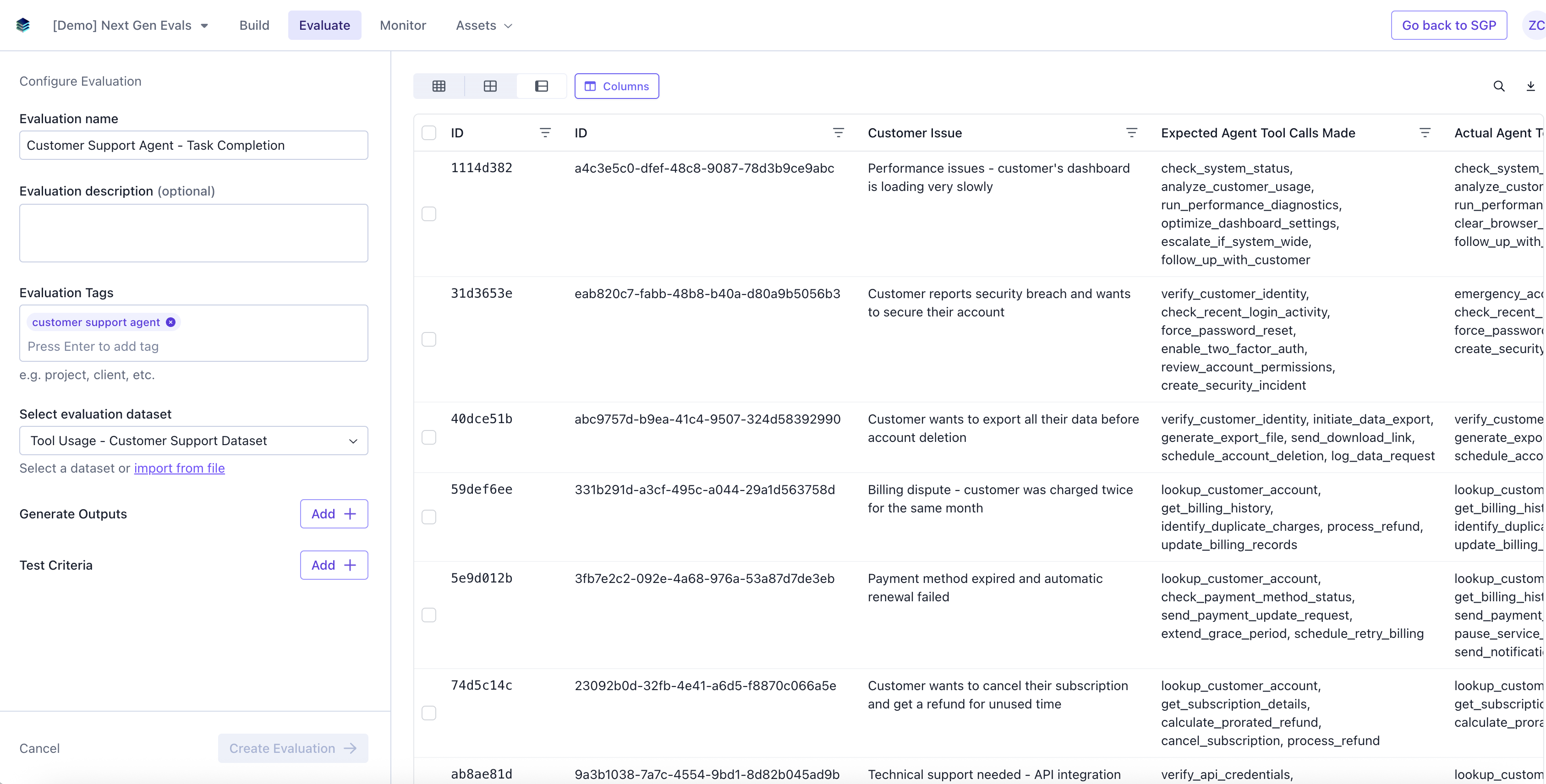This screenshot has height=784, width=1546.
Task: Open the ZC user avatar
Action: coord(1535,25)
